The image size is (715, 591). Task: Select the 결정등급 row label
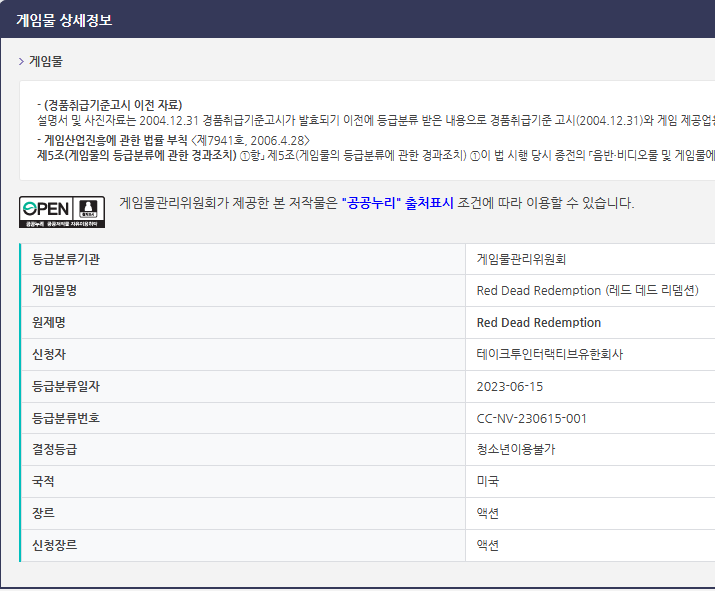coord(54,450)
